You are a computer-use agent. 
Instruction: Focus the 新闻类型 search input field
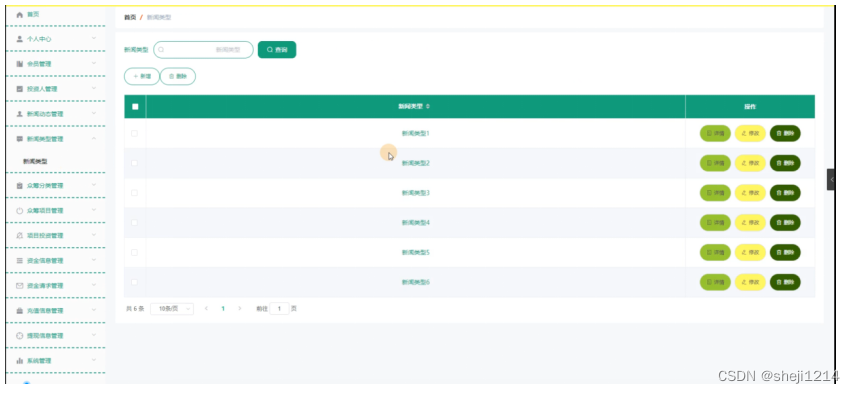click(x=203, y=50)
